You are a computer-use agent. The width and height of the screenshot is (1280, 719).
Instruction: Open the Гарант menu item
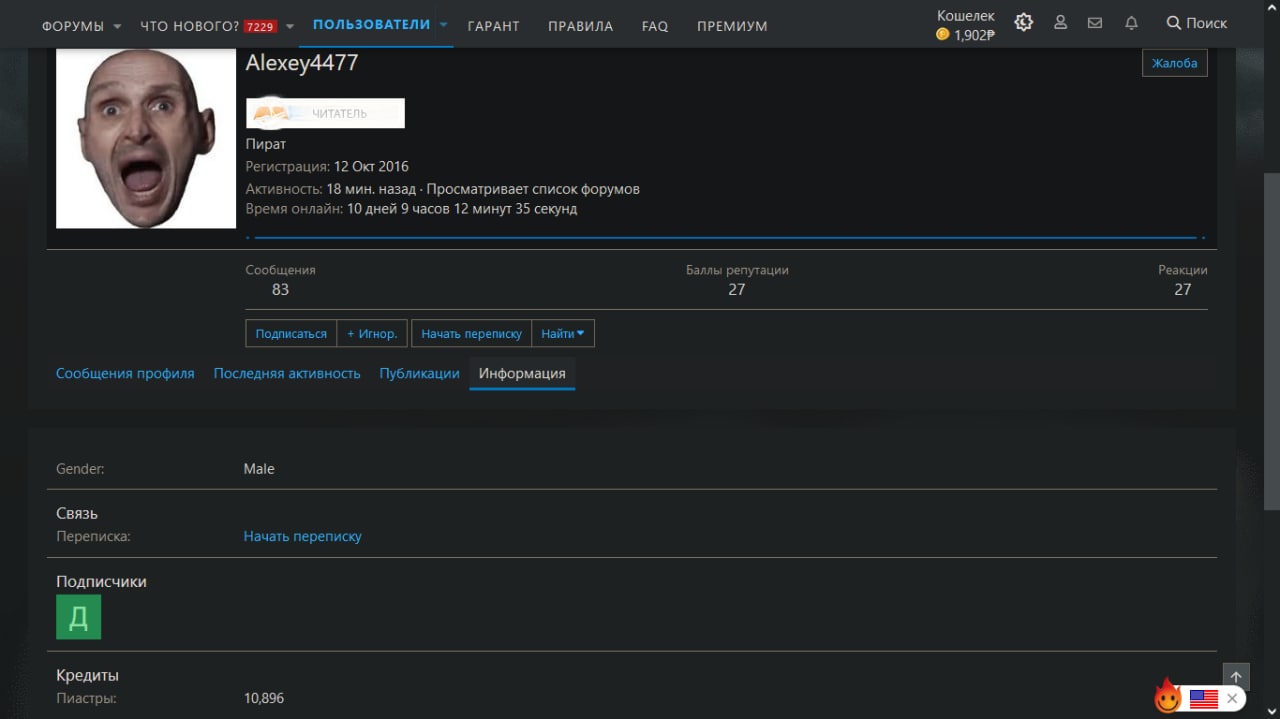click(x=494, y=26)
